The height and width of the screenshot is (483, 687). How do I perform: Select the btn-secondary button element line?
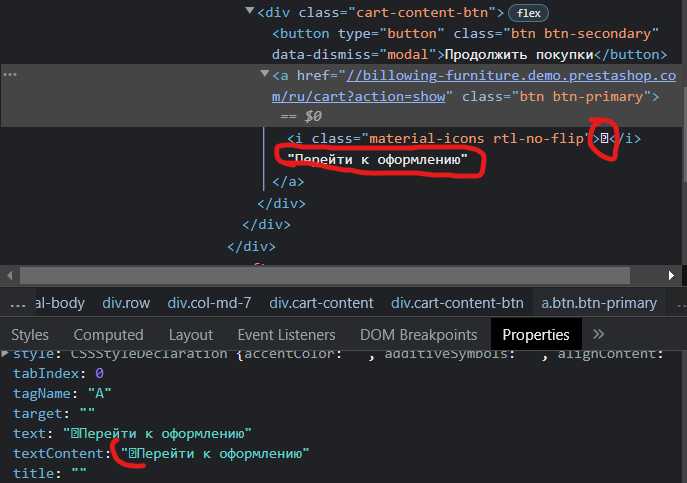pos(469,44)
